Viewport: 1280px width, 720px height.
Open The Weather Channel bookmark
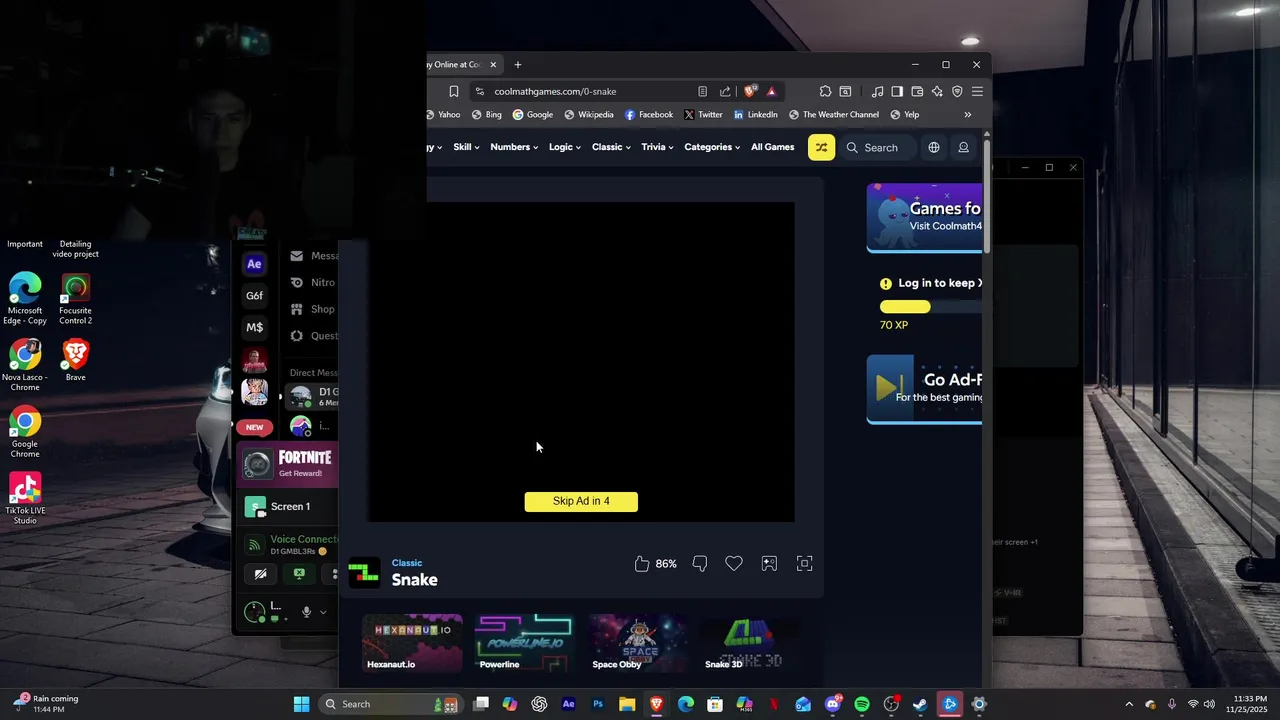[x=834, y=115]
